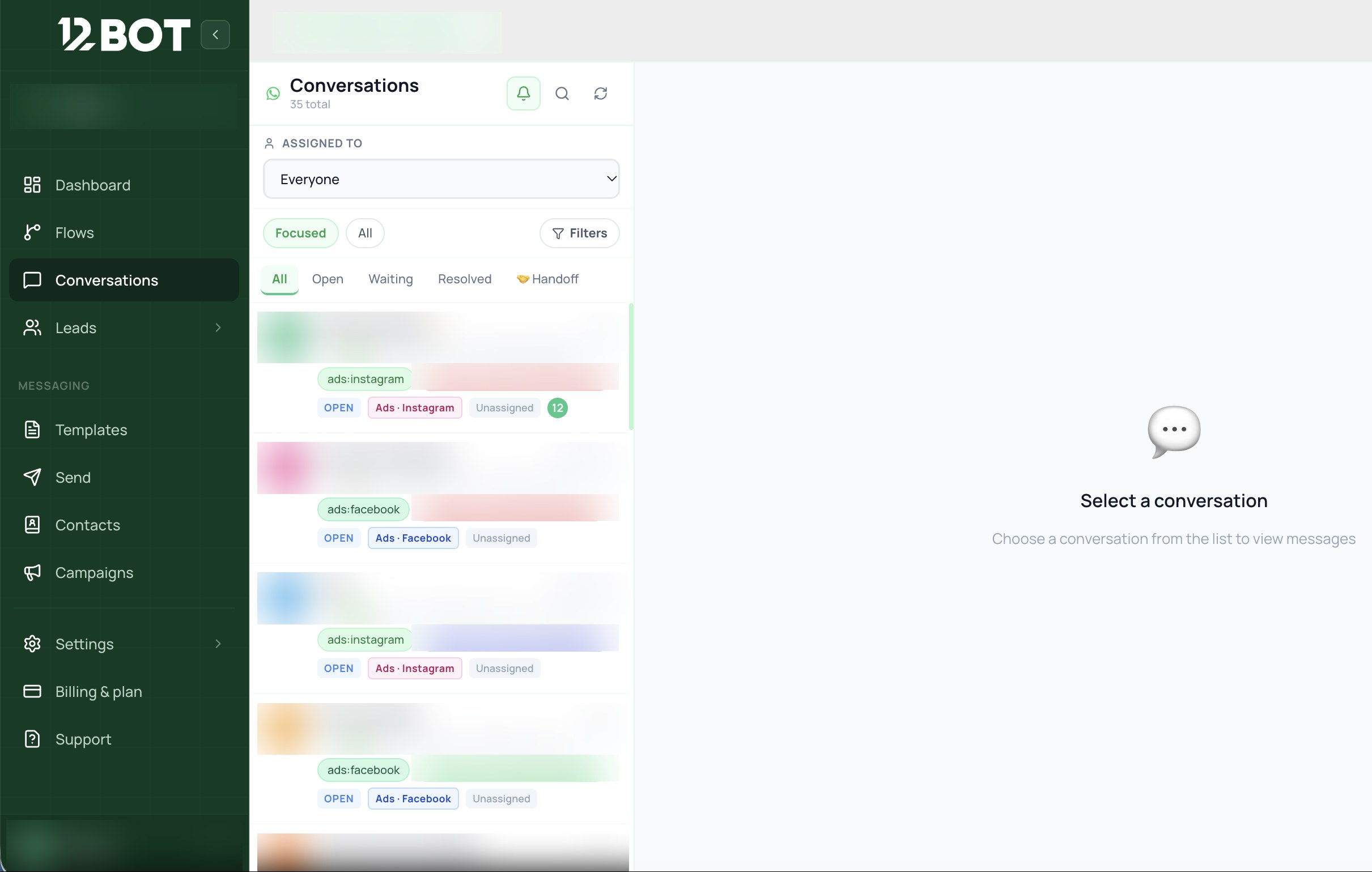Open the Assigned To Everyone dropdown

[441, 179]
